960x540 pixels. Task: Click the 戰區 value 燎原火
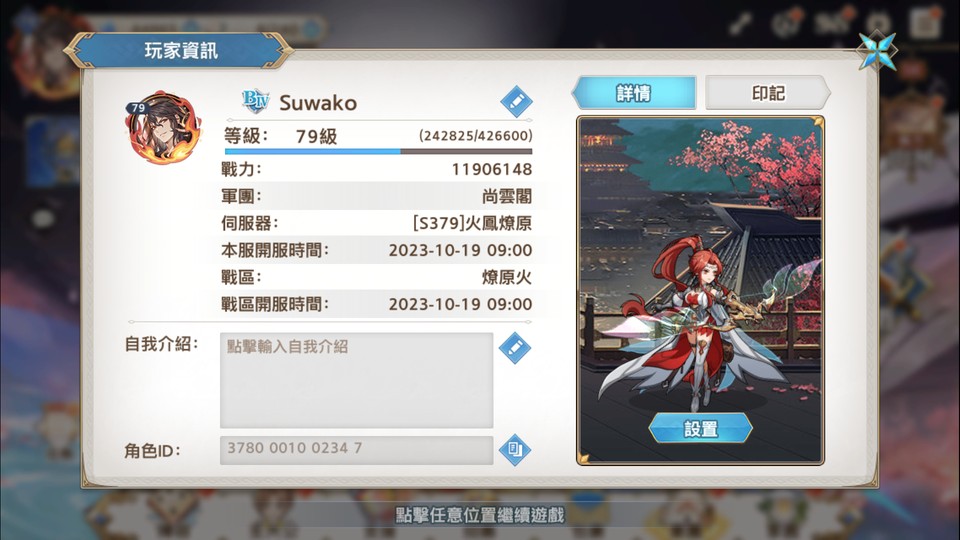(x=507, y=277)
